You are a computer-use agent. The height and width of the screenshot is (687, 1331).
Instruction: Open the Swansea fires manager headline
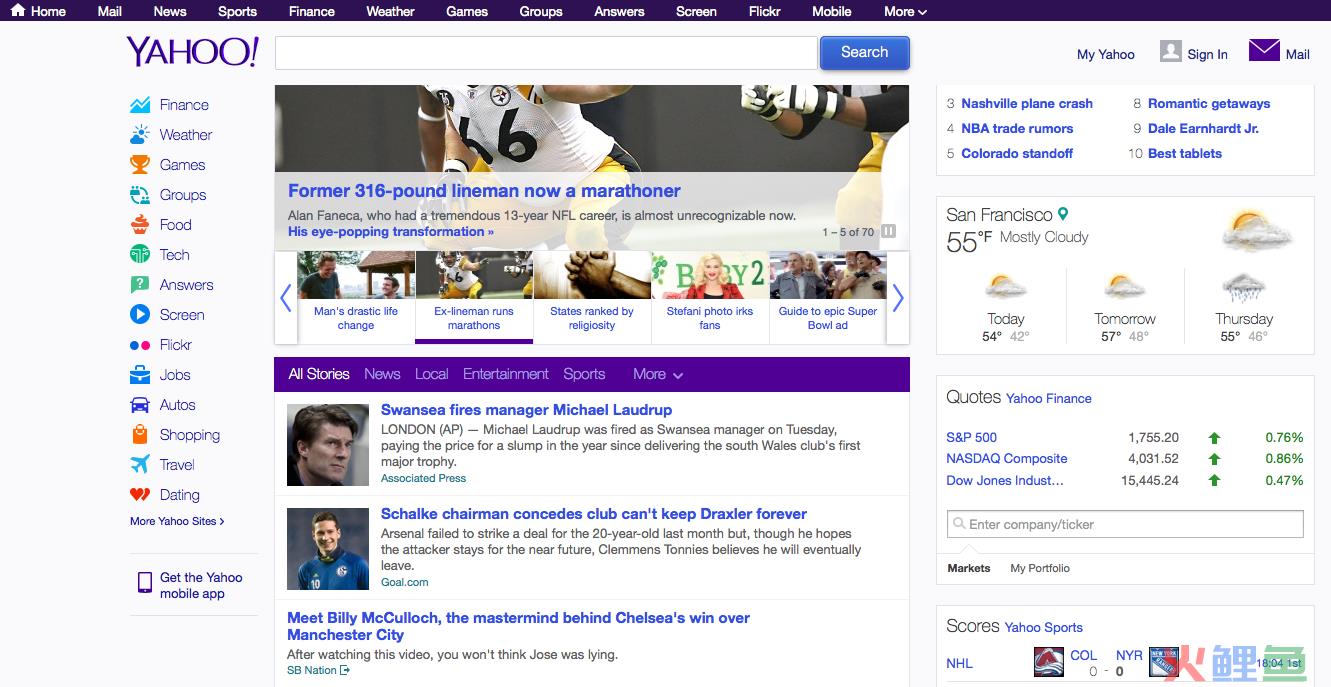point(526,410)
